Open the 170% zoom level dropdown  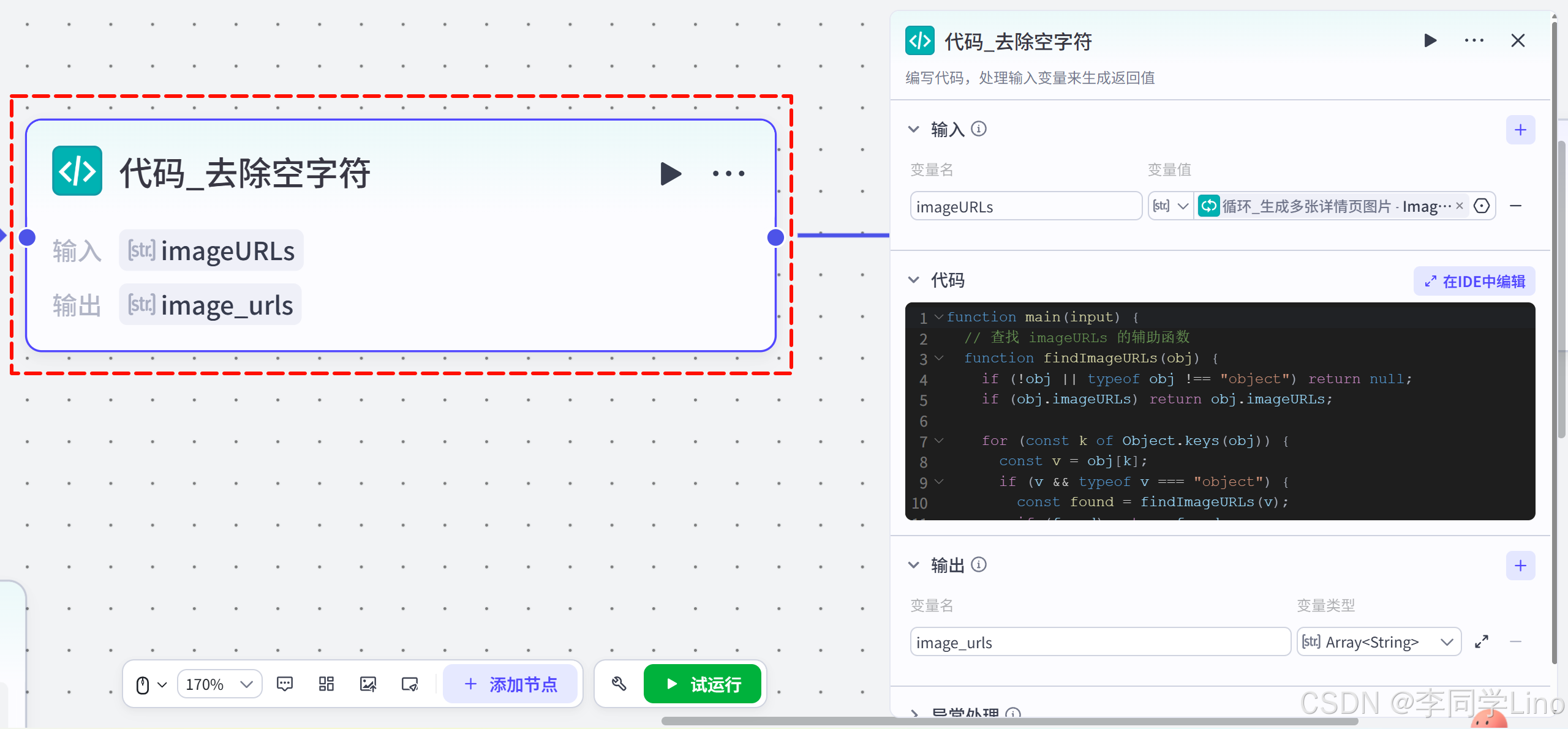tap(219, 684)
